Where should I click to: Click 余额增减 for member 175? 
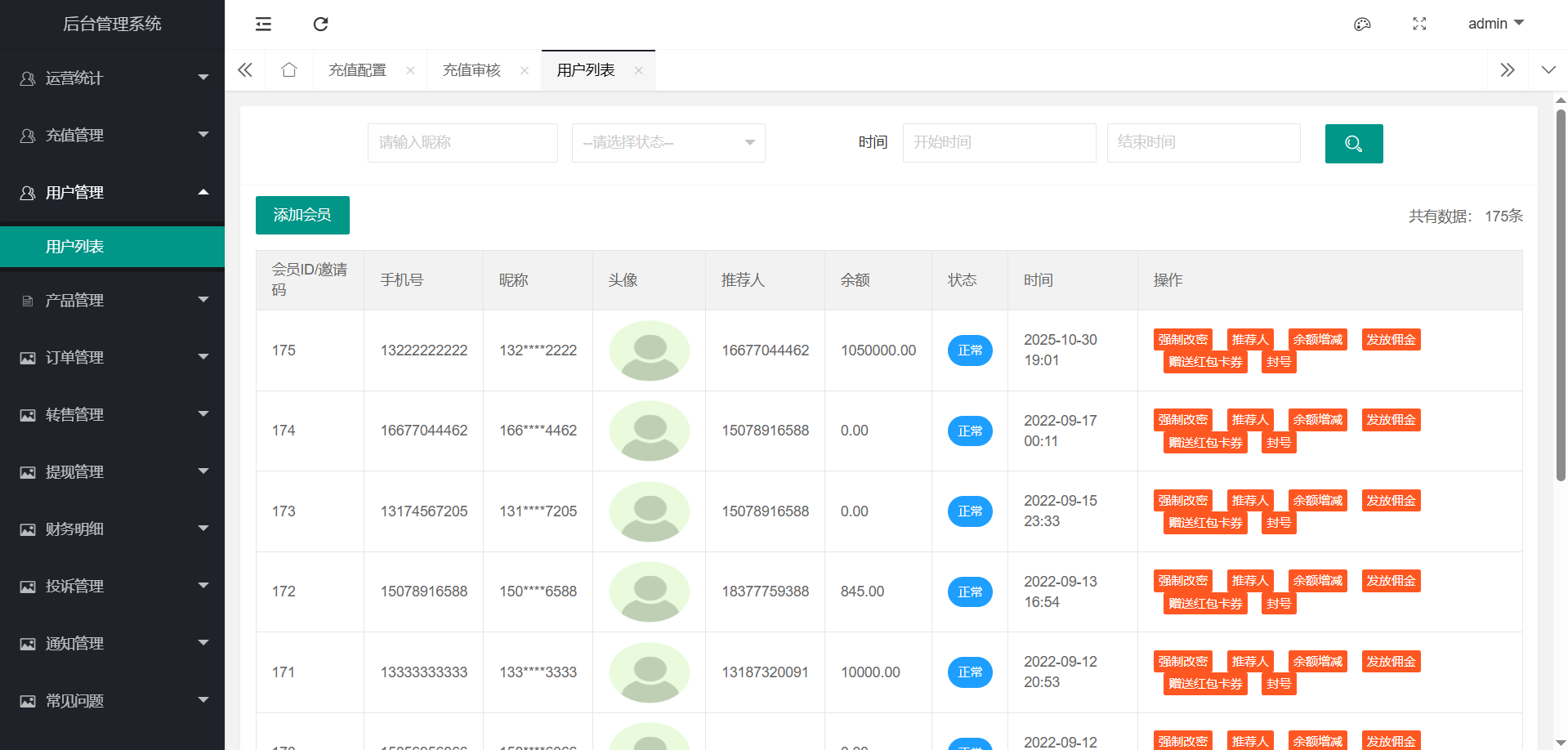point(1317,340)
